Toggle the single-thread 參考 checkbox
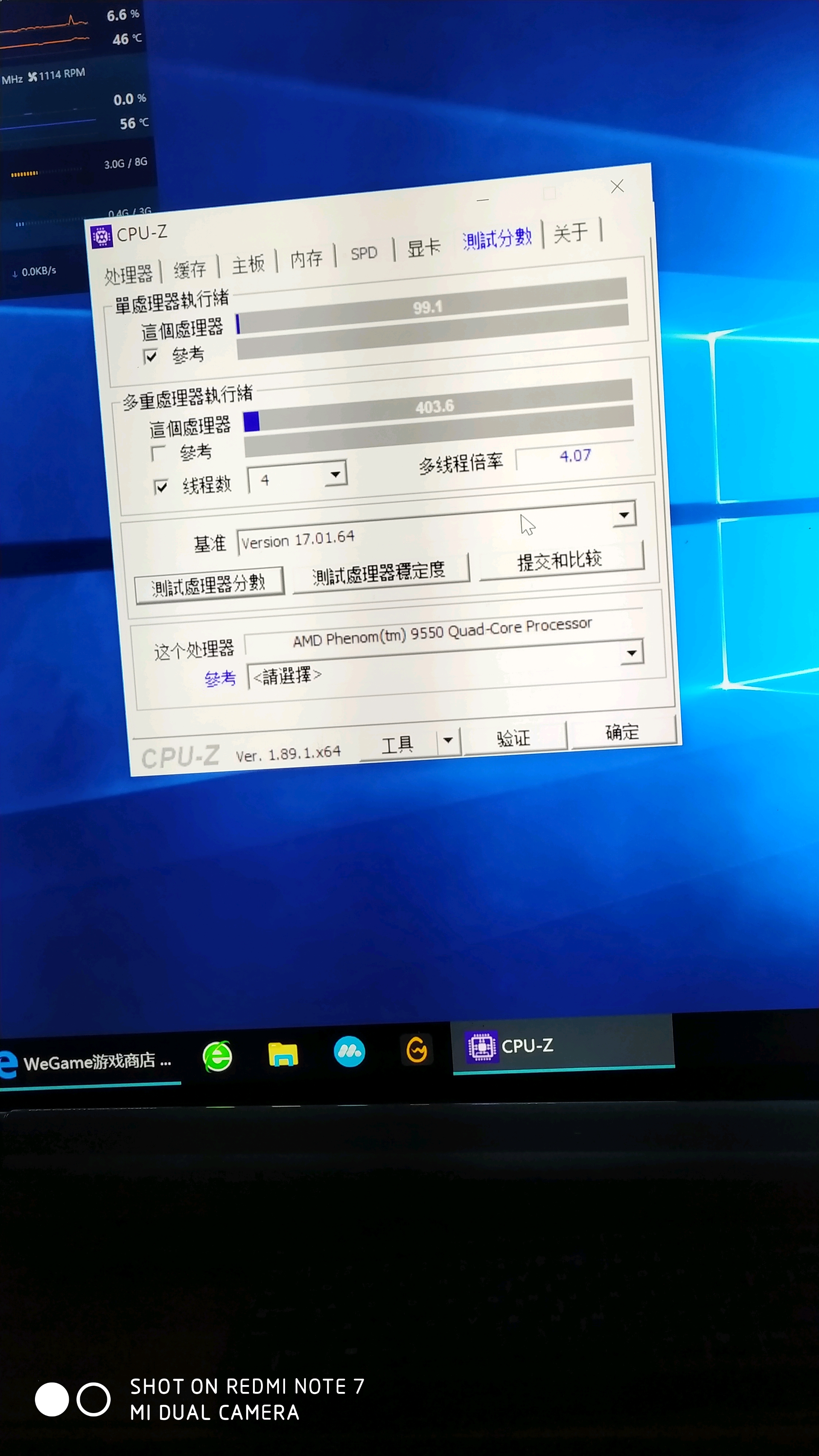This screenshot has height=1456, width=819. point(151,357)
